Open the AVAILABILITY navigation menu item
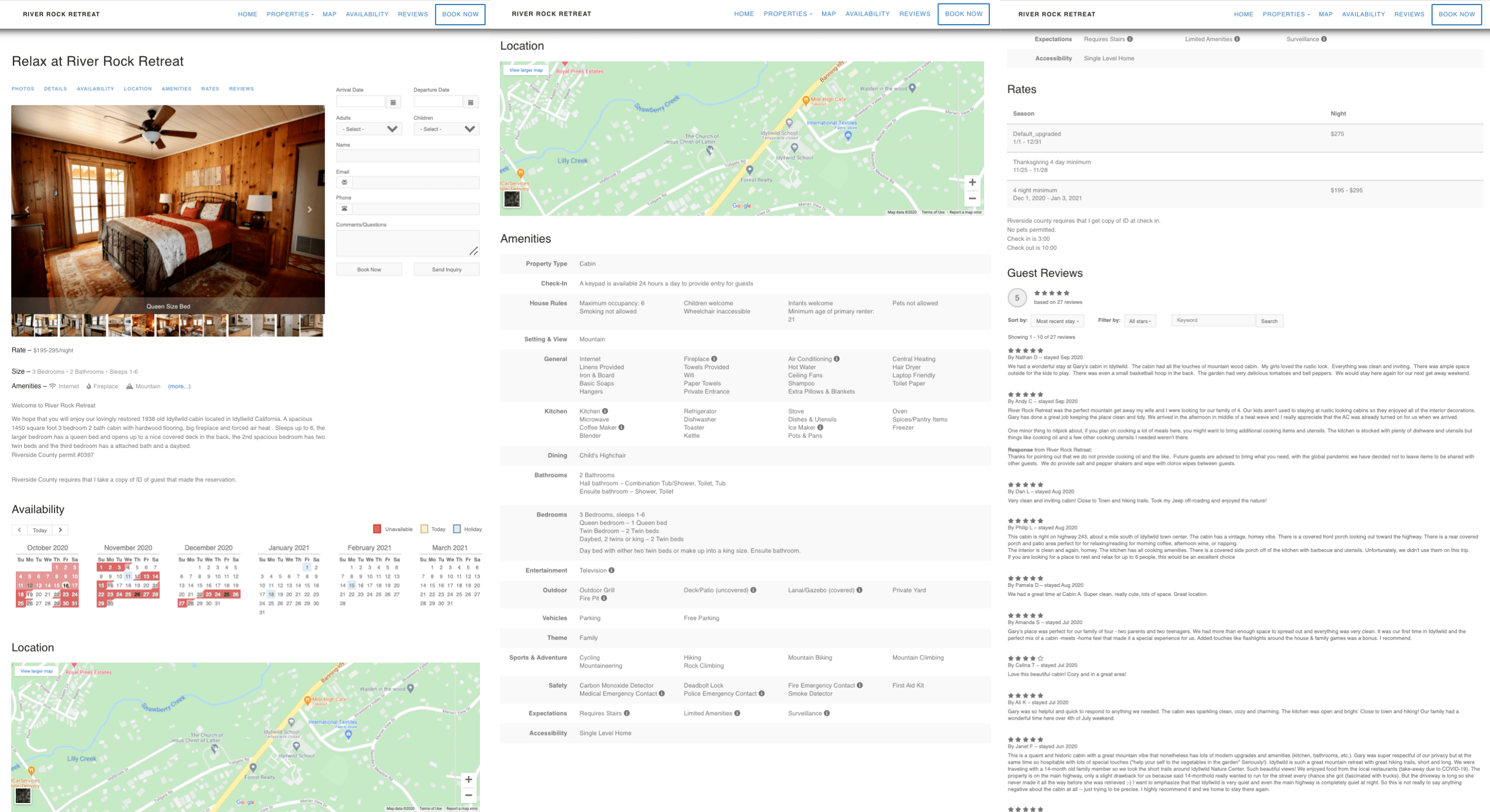The width and height of the screenshot is (1490, 812). (367, 14)
